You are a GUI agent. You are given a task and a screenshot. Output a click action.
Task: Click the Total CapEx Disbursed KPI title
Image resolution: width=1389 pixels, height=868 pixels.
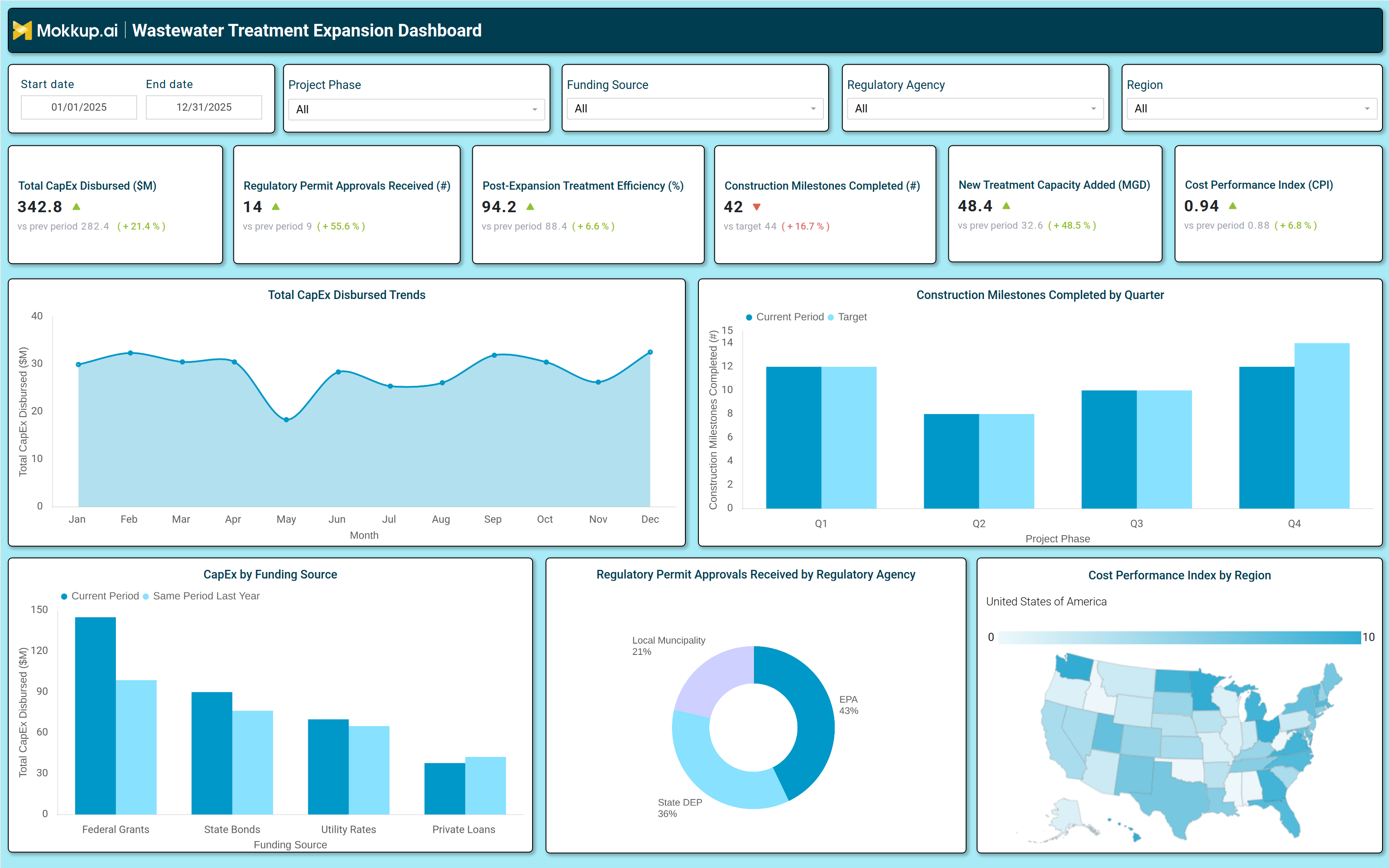coord(87,185)
